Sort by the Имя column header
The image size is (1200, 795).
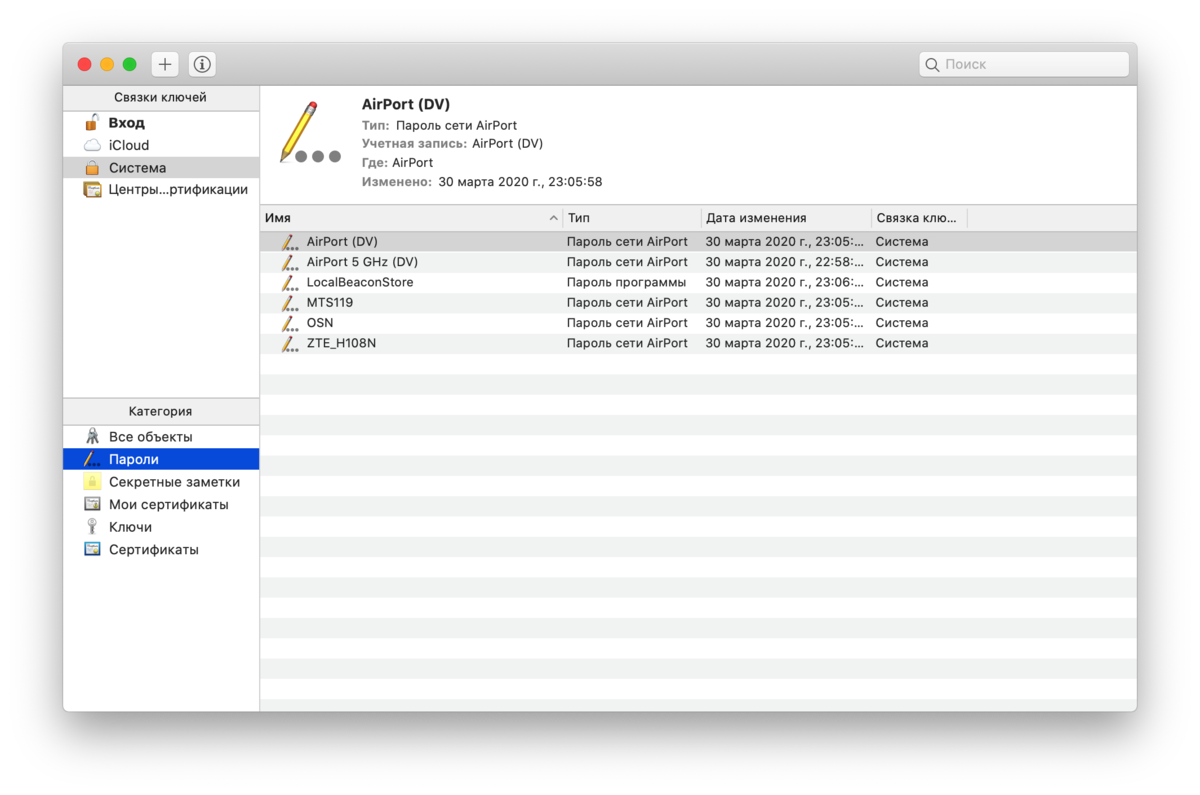411,218
